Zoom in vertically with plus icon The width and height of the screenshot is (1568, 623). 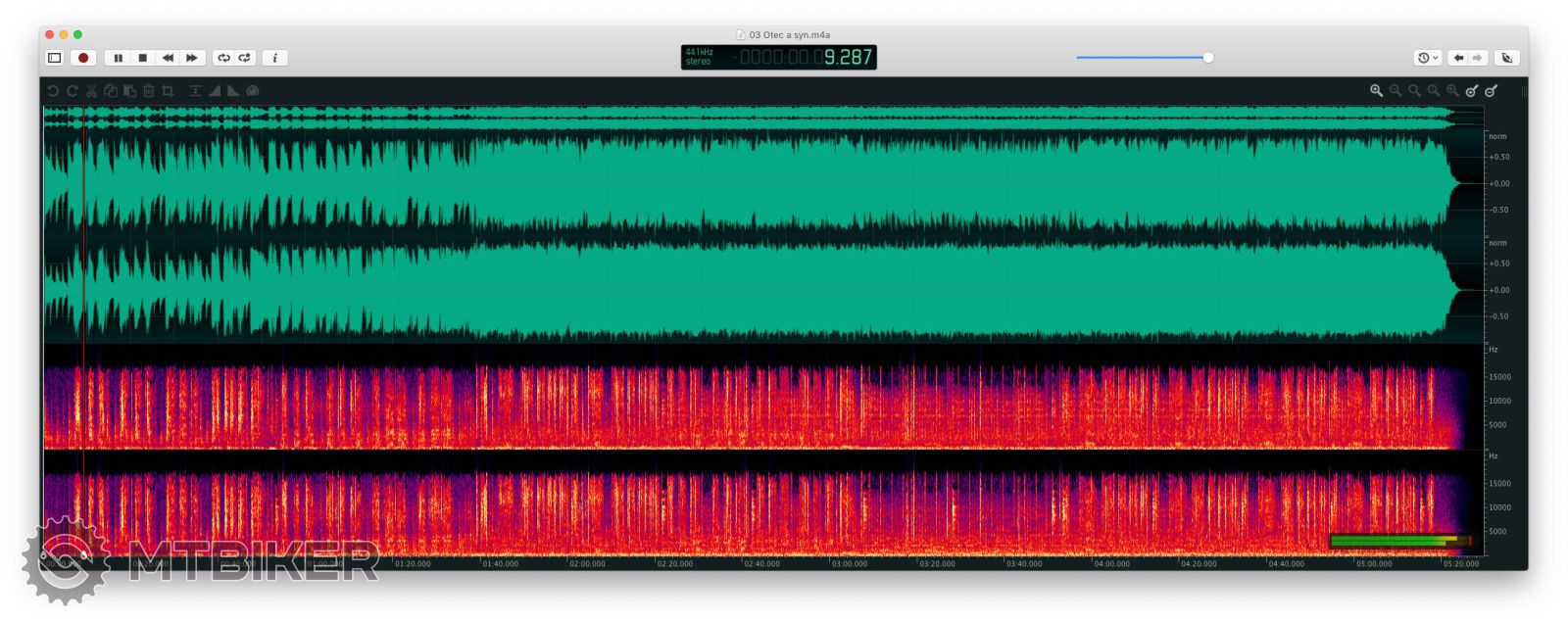point(1472,90)
